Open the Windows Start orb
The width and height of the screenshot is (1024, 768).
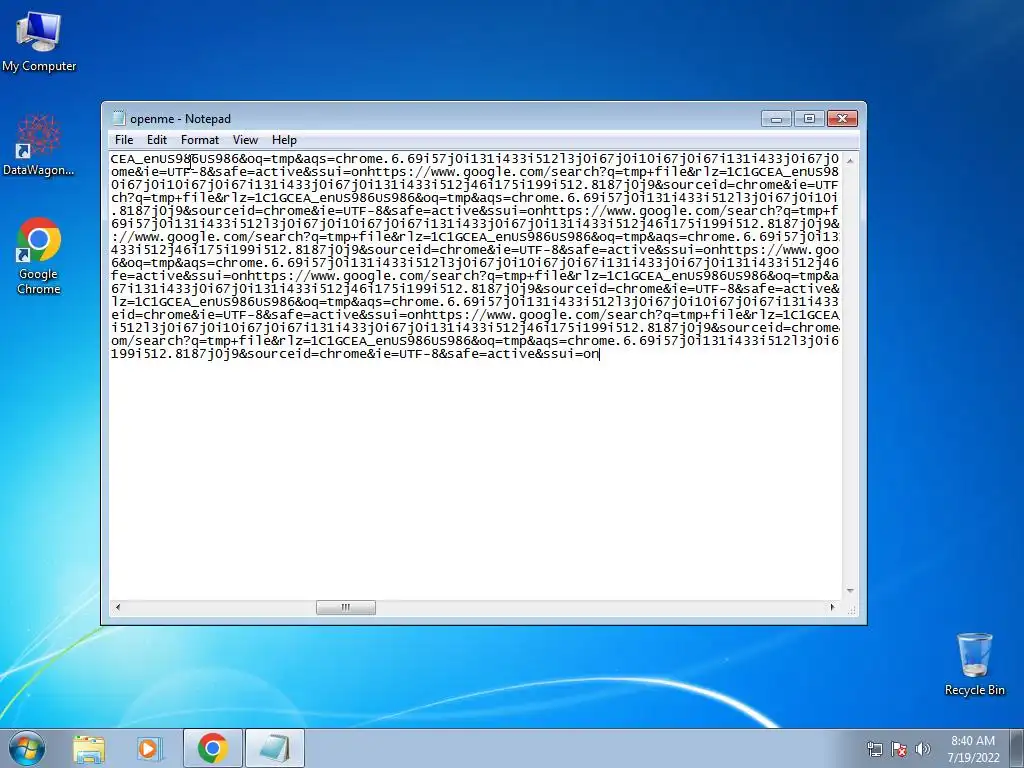pyautogui.click(x=27, y=748)
